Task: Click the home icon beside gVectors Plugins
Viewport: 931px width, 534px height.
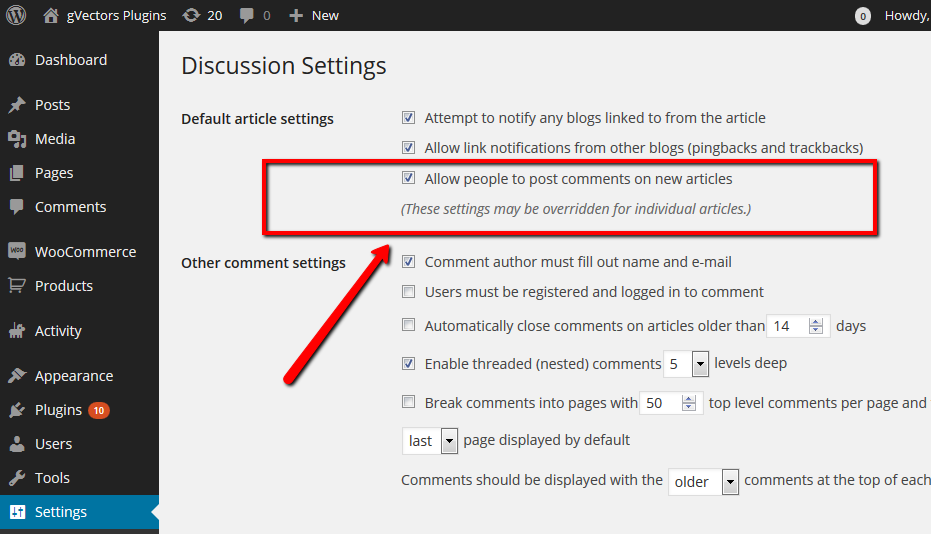Action: (x=52, y=15)
